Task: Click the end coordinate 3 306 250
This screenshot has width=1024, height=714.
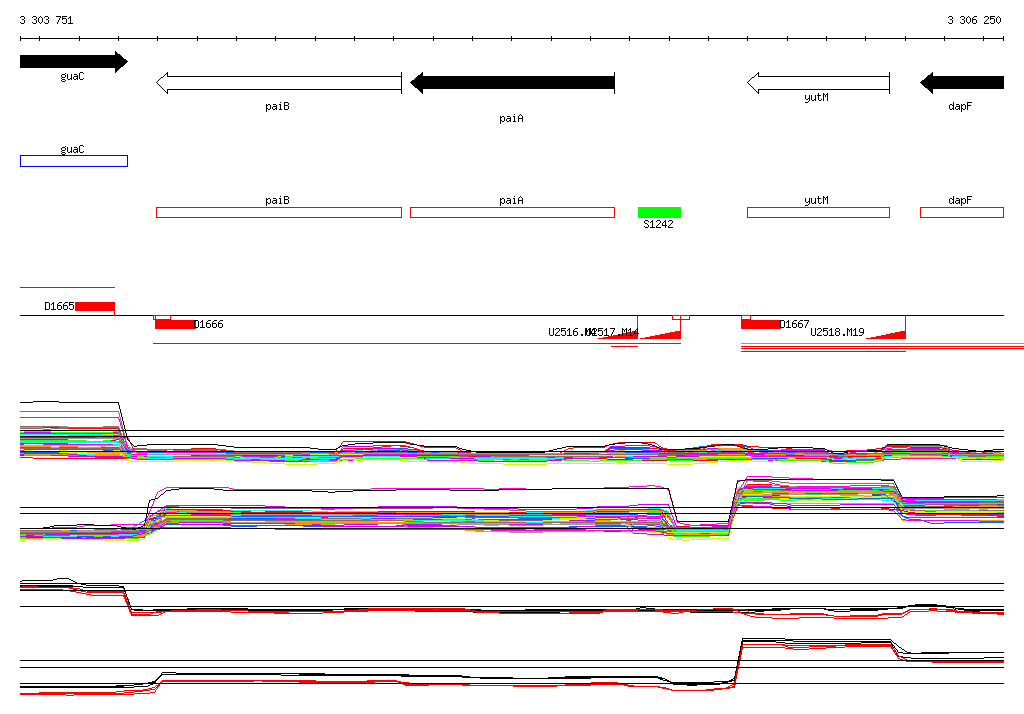Action: tap(974, 20)
